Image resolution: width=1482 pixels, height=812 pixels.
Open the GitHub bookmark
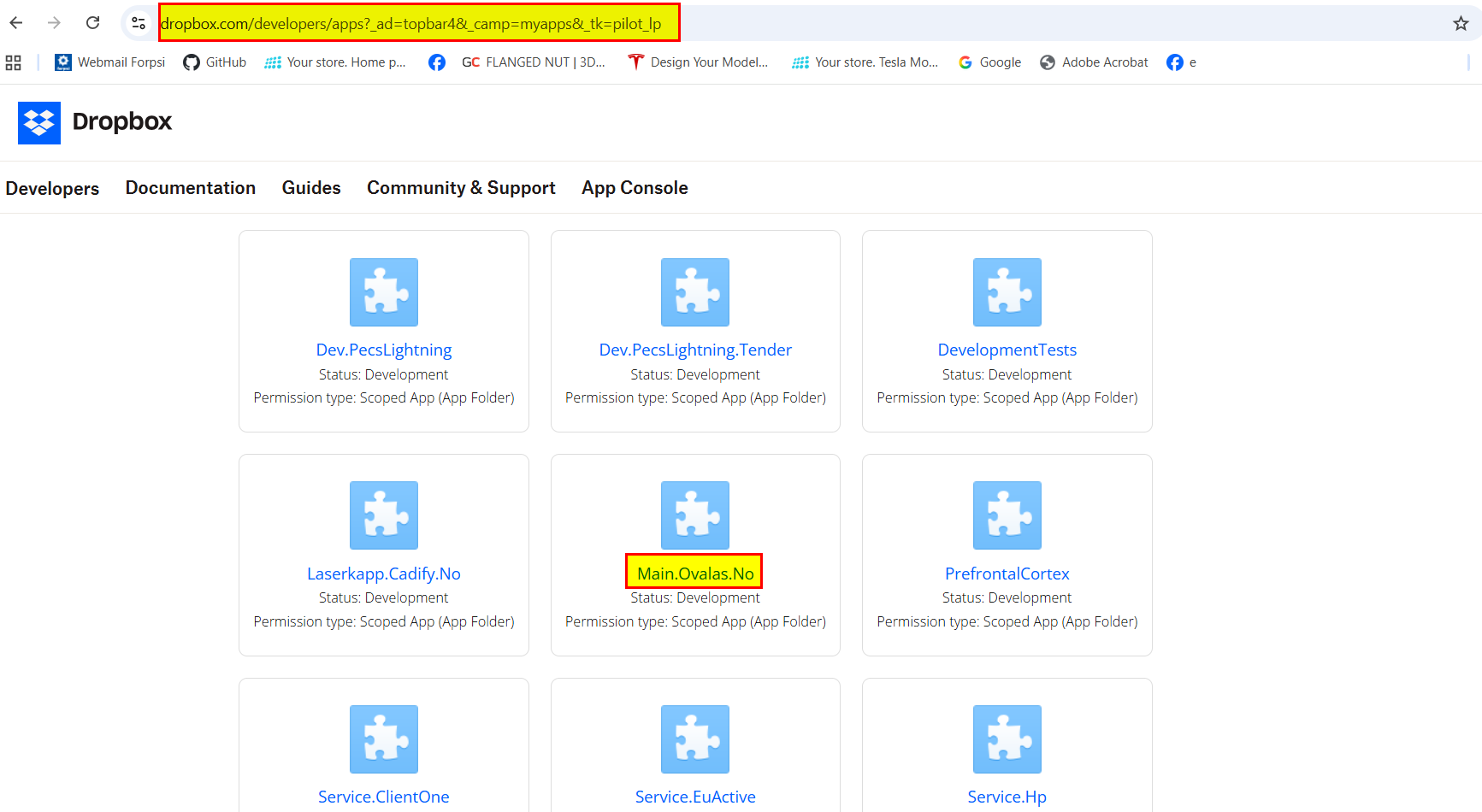[x=215, y=62]
